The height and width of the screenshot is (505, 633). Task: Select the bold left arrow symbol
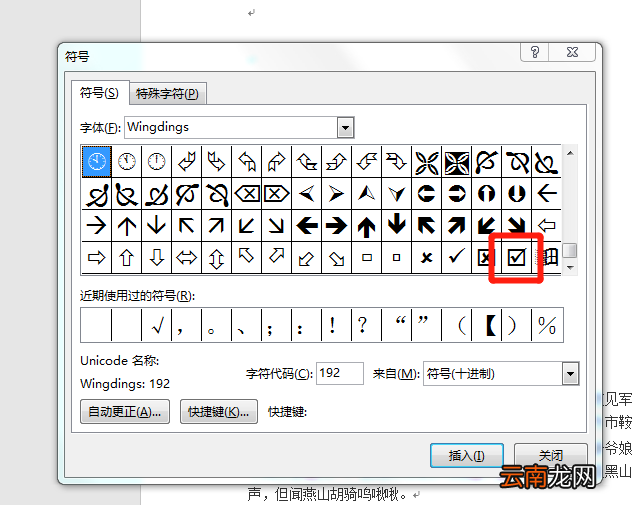tap(307, 225)
